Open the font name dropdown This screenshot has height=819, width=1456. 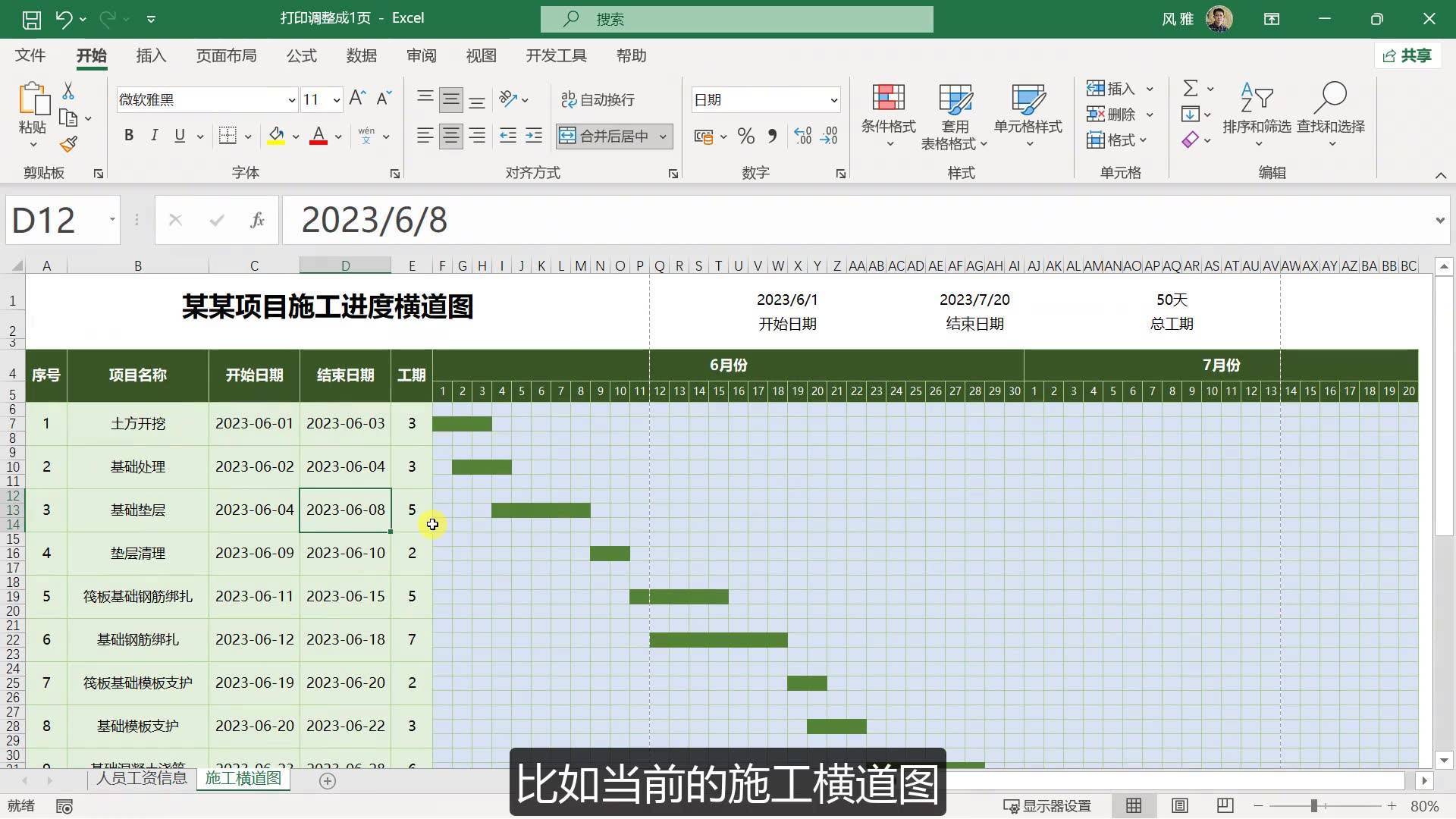pos(291,100)
